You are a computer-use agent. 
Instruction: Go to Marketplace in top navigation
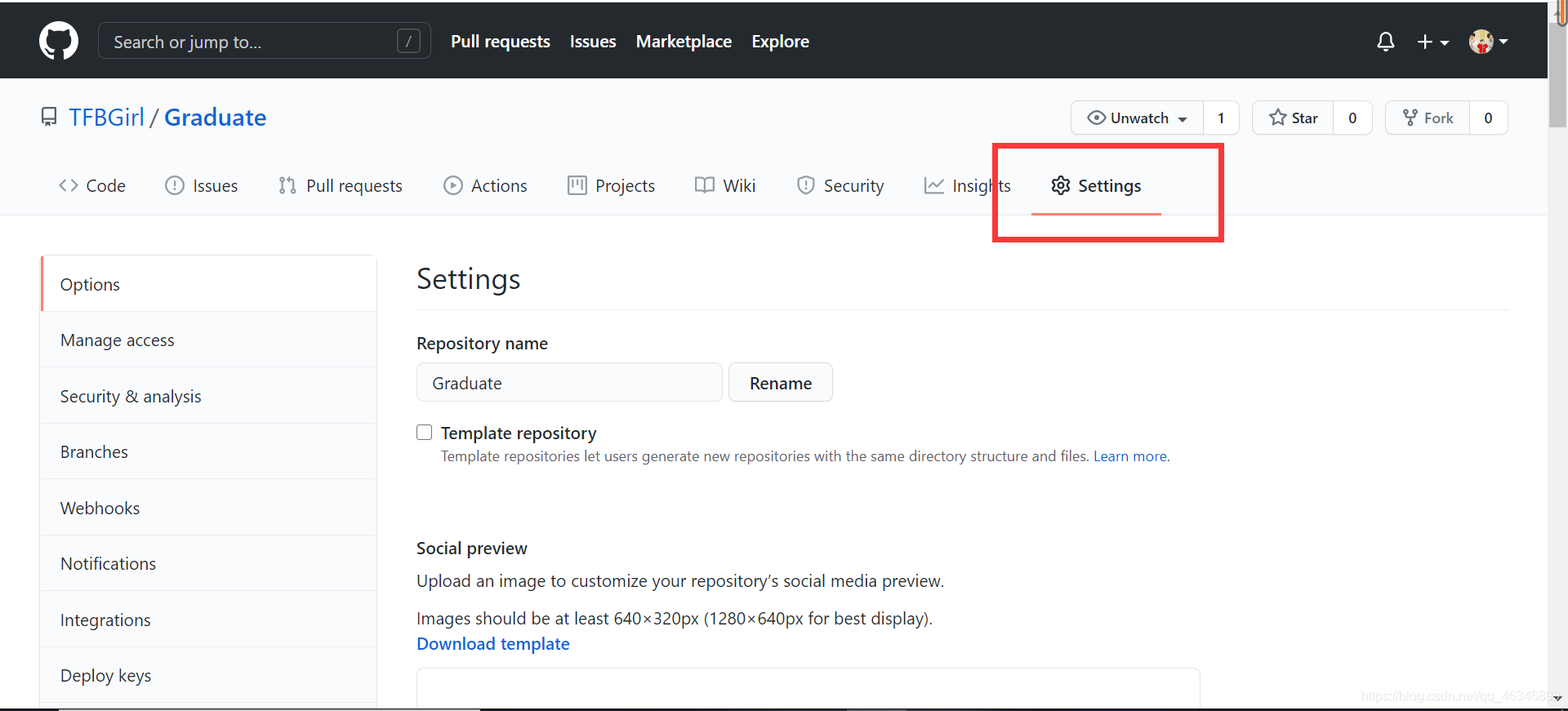click(x=684, y=42)
